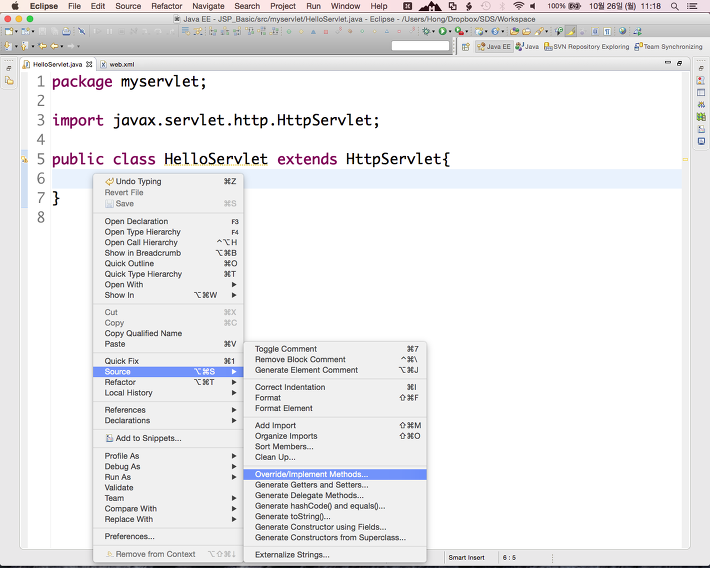Open the macOS Spotlight search icon
The height and width of the screenshot is (568, 710).
click(x=675, y=6)
